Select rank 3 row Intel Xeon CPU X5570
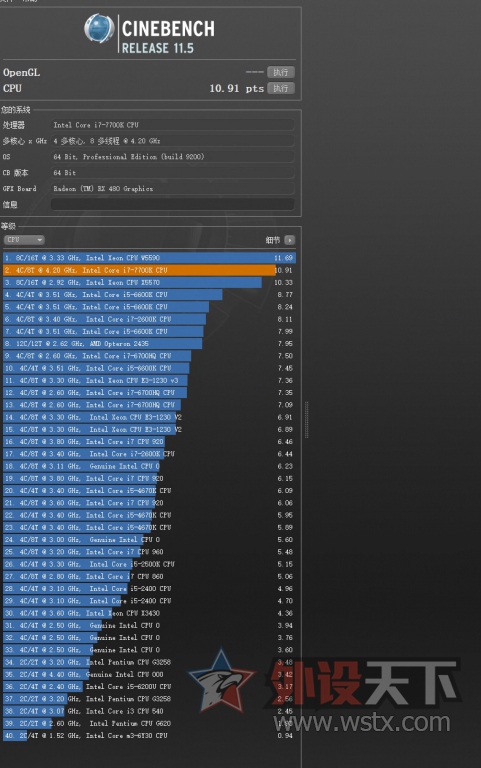The height and width of the screenshot is (768, 481). (x=149, y=282)
